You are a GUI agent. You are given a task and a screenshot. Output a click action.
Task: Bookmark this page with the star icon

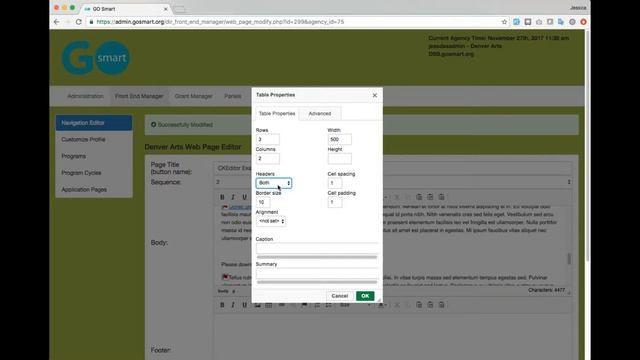504,22
